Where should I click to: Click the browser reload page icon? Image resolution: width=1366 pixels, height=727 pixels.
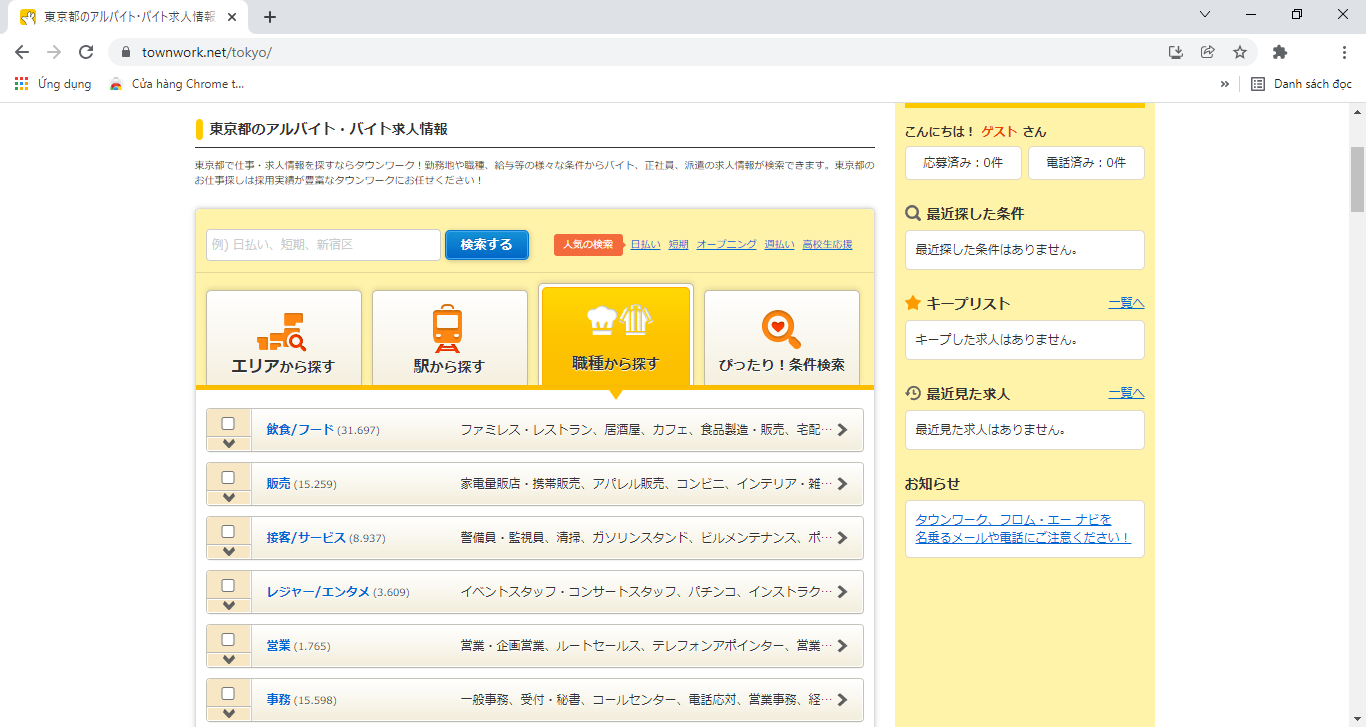pyautogui.click(x=86, y=52)
